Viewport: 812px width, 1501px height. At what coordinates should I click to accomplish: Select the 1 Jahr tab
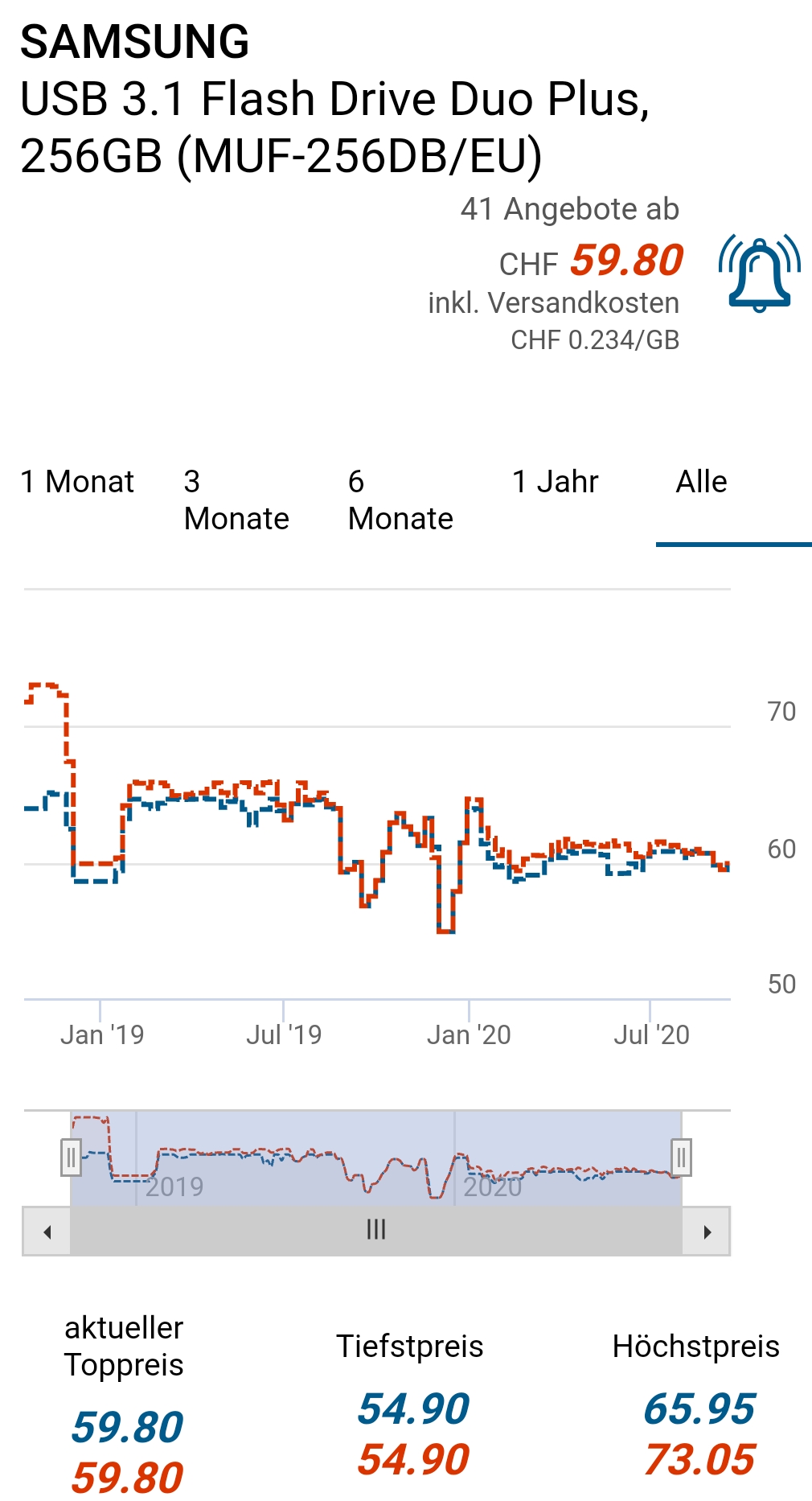click(556, 482)
